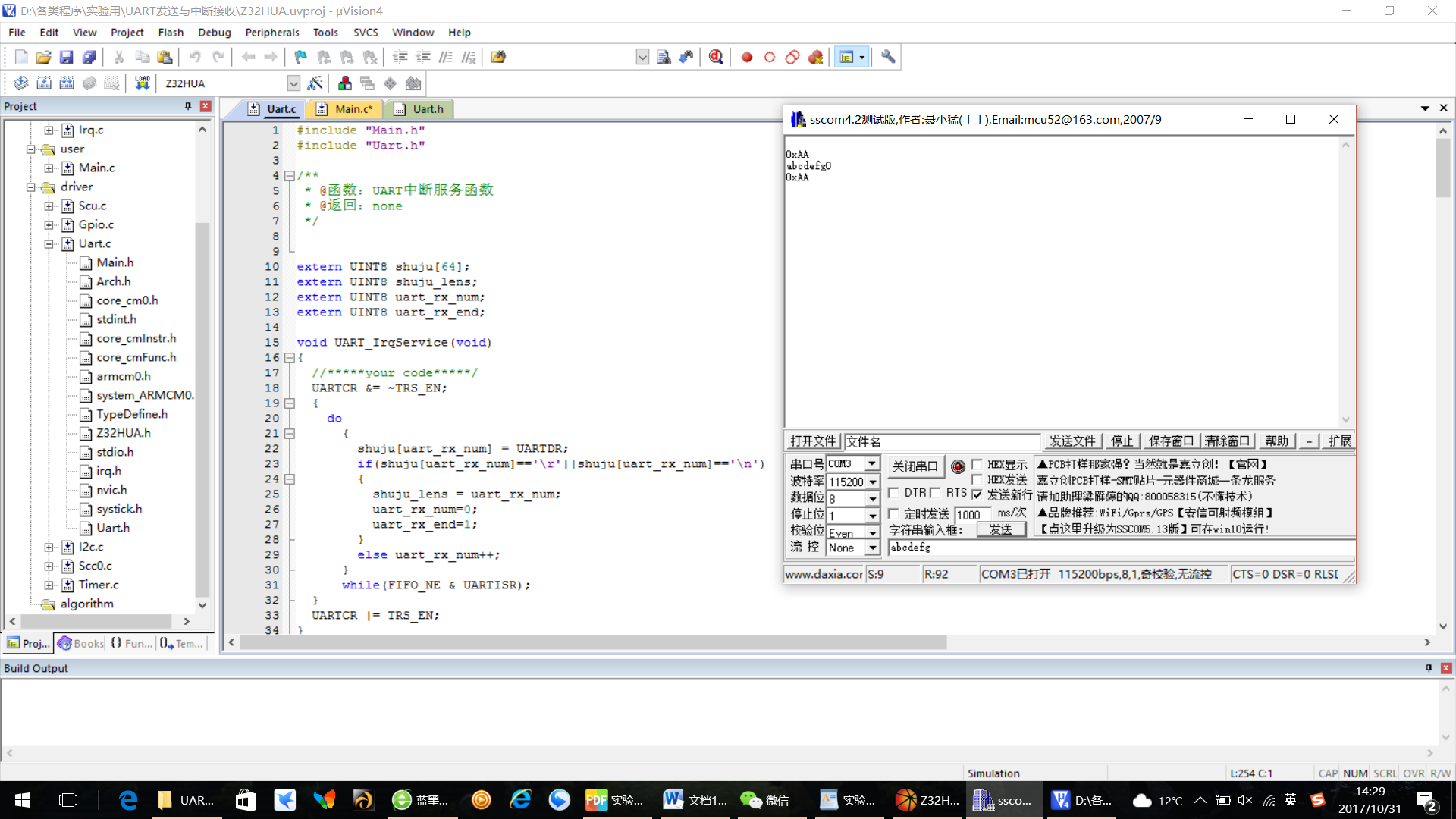
Task: Uncheck the 发送新行 checkbox
Action: coord(977,494)
